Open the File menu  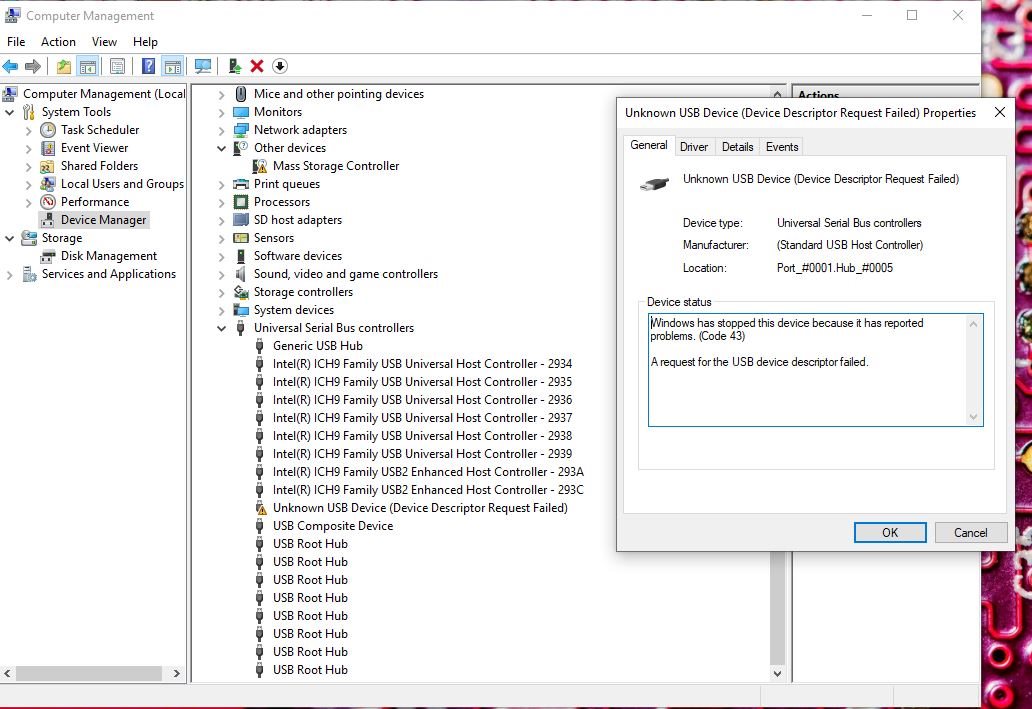click(x=16, y=41)
